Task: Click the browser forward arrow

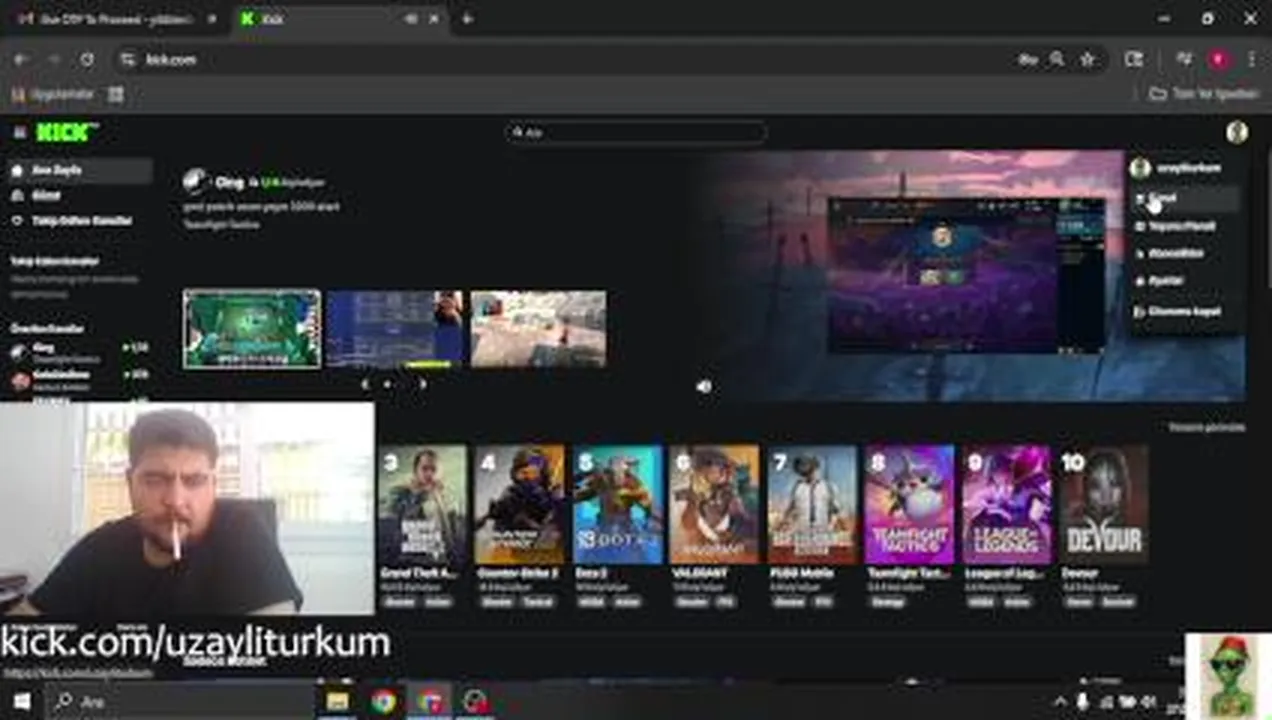Action: tap(54, 60)
